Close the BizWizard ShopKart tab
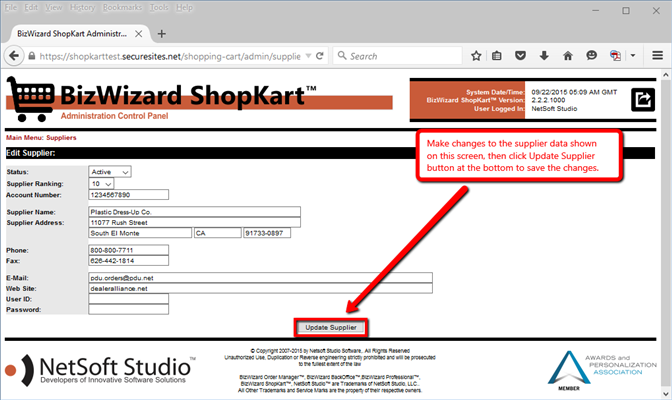Screen dimensions: 672x400 (138, 34)
